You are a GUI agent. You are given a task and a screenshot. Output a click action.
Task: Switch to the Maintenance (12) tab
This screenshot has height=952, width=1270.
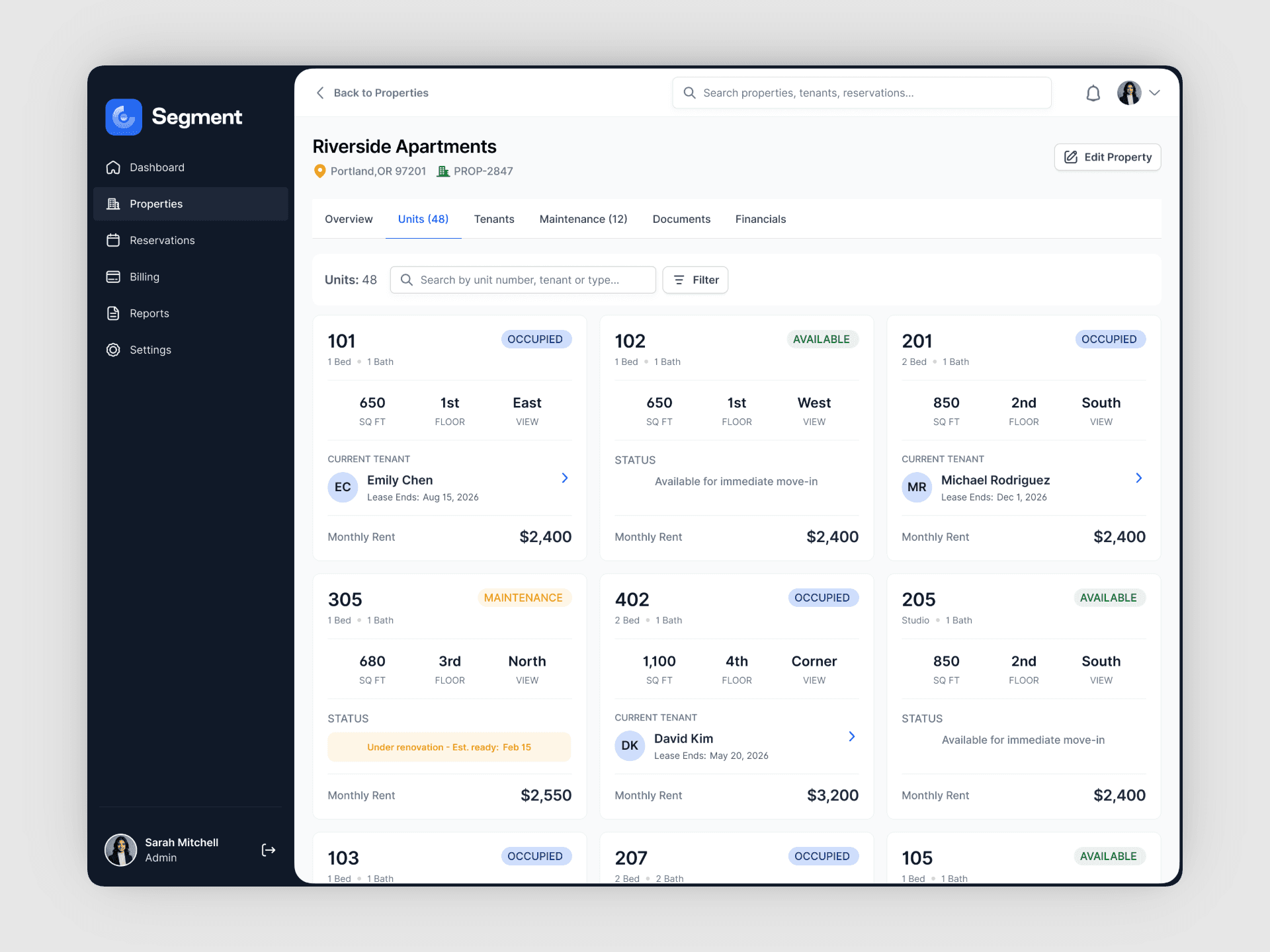coord(583,219)
